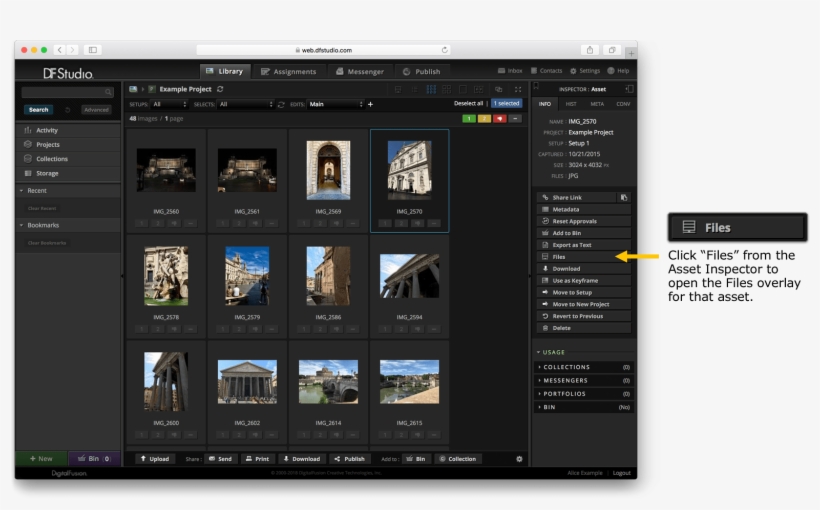820x510 pixels.
Task: Collapse the Bookmarks section
Action: (21, 225)
